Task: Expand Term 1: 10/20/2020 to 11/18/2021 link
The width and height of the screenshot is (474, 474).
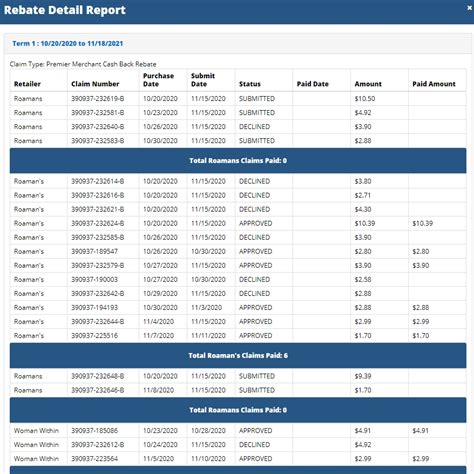Action: click(x=68, y=43)
